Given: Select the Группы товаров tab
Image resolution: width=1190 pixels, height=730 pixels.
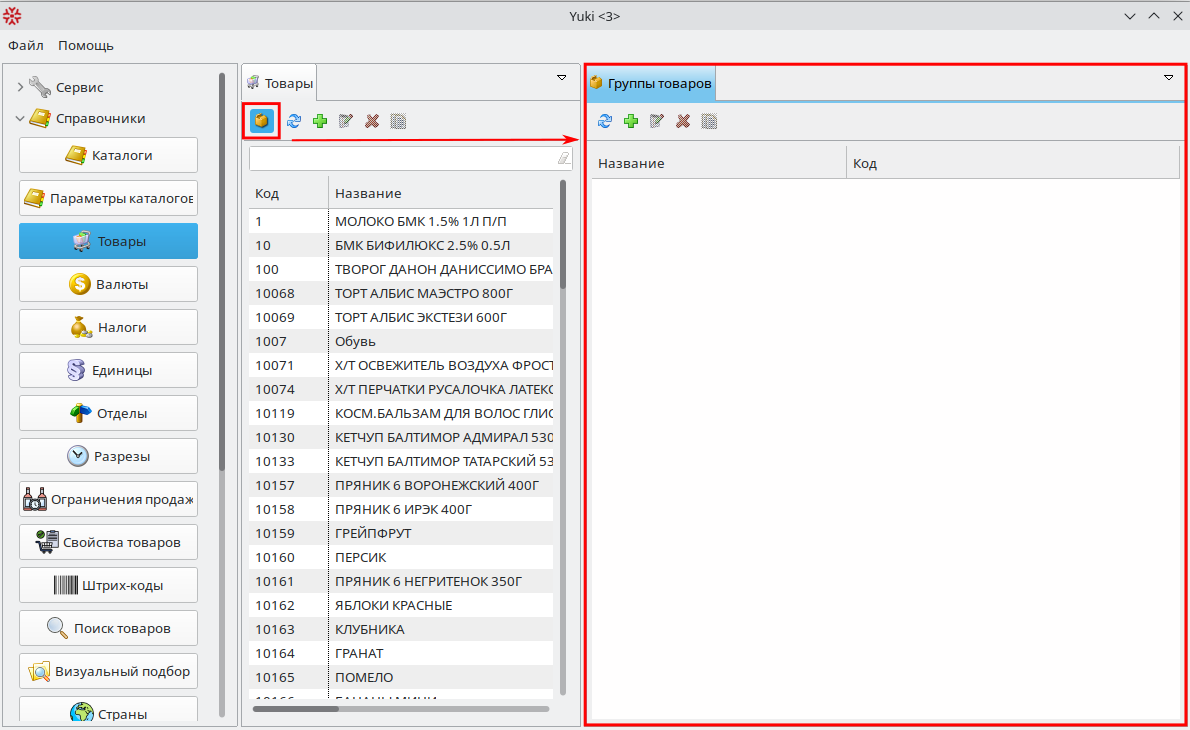Looking at the screenshot, I should coord(651,84).
